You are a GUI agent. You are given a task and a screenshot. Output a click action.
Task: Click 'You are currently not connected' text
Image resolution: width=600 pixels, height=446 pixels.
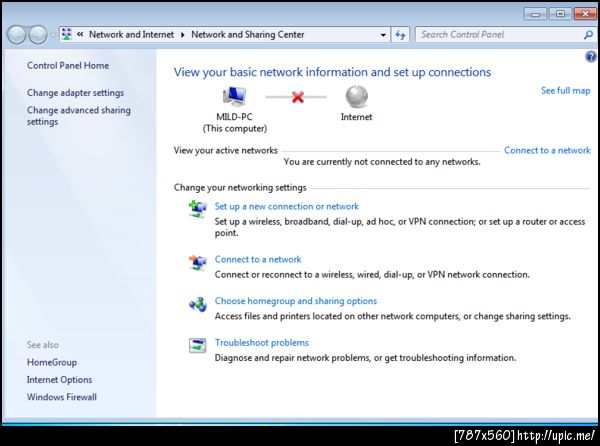(382, 162)
